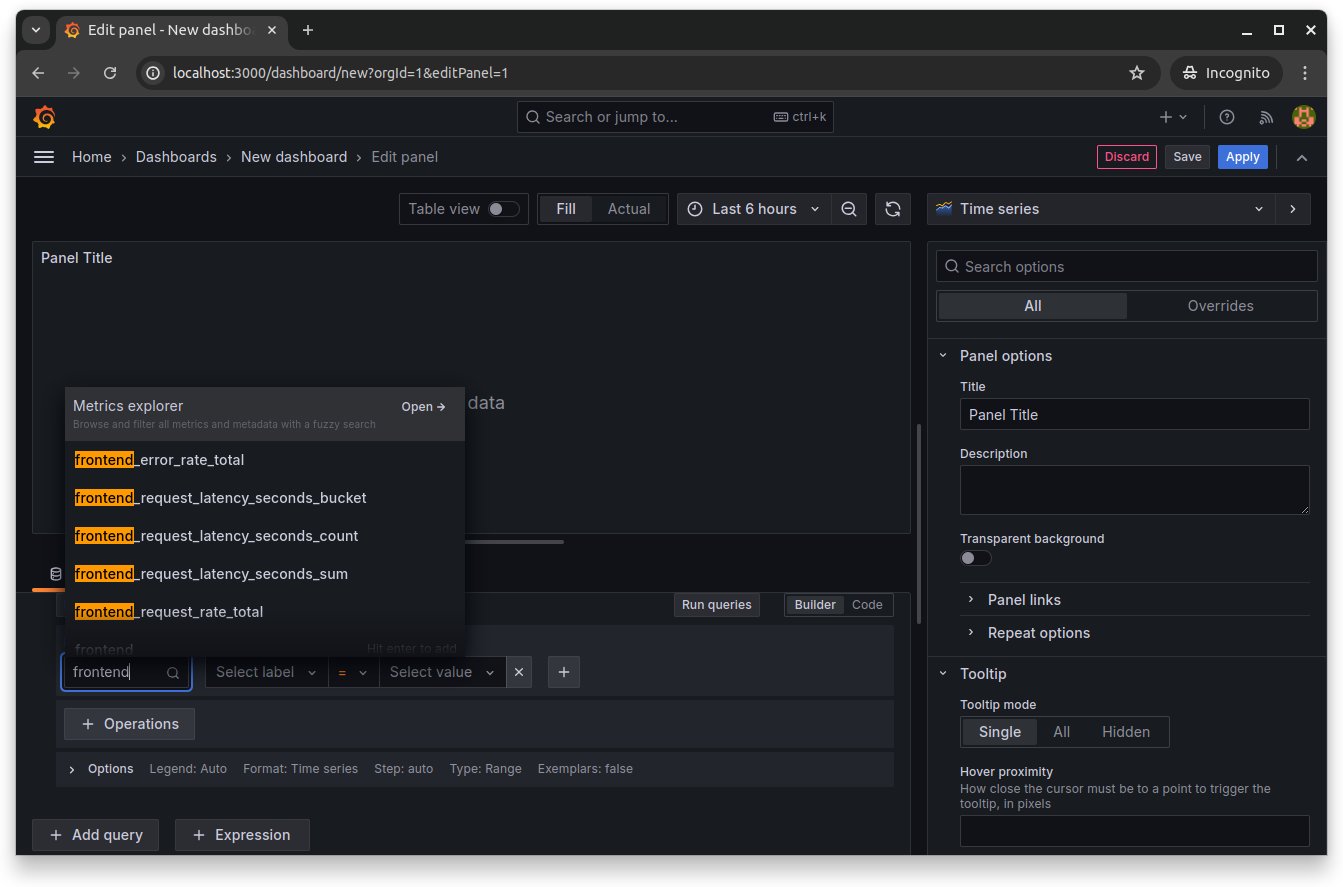Open the Time series visualization dropdown
This screenshot has height=887, width=1343.
[x=1101, y=209]
